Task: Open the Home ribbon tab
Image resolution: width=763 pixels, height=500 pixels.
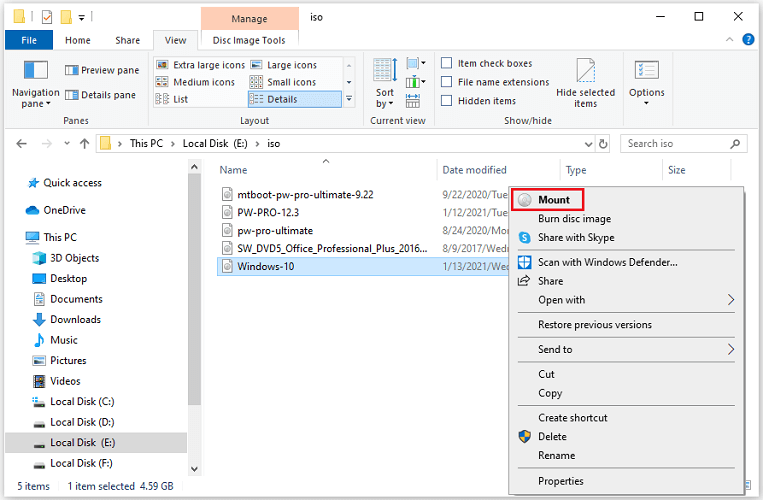Action: tap(78, 40)
